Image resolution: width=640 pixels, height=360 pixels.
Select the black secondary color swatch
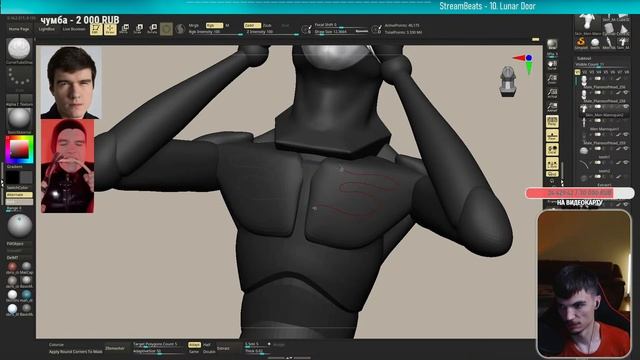12,177
